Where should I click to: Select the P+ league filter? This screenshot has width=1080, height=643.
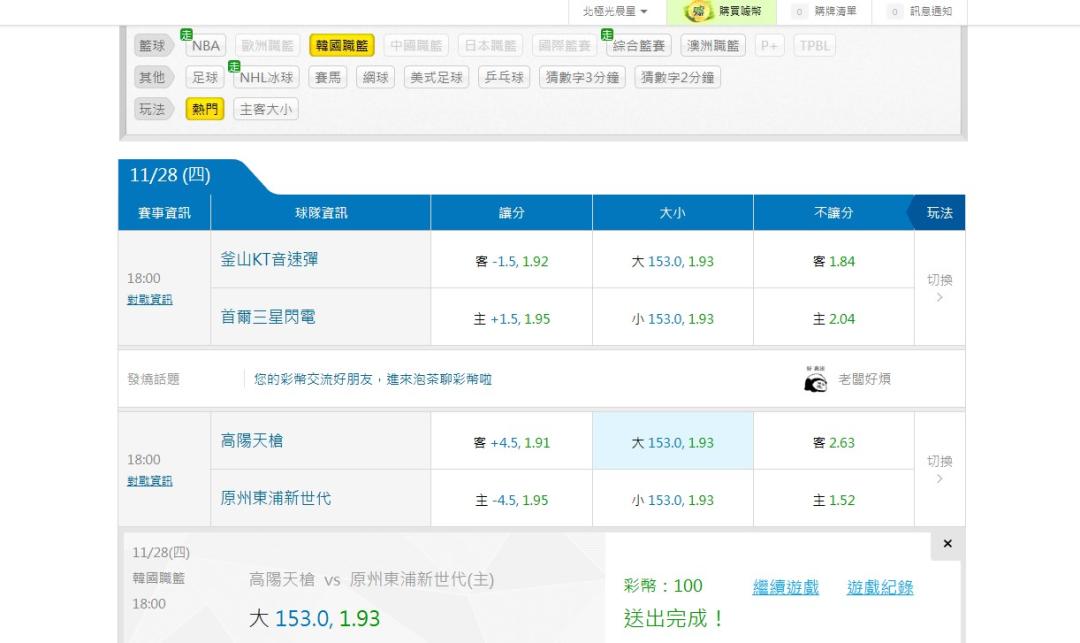click(x=769, y=45)
